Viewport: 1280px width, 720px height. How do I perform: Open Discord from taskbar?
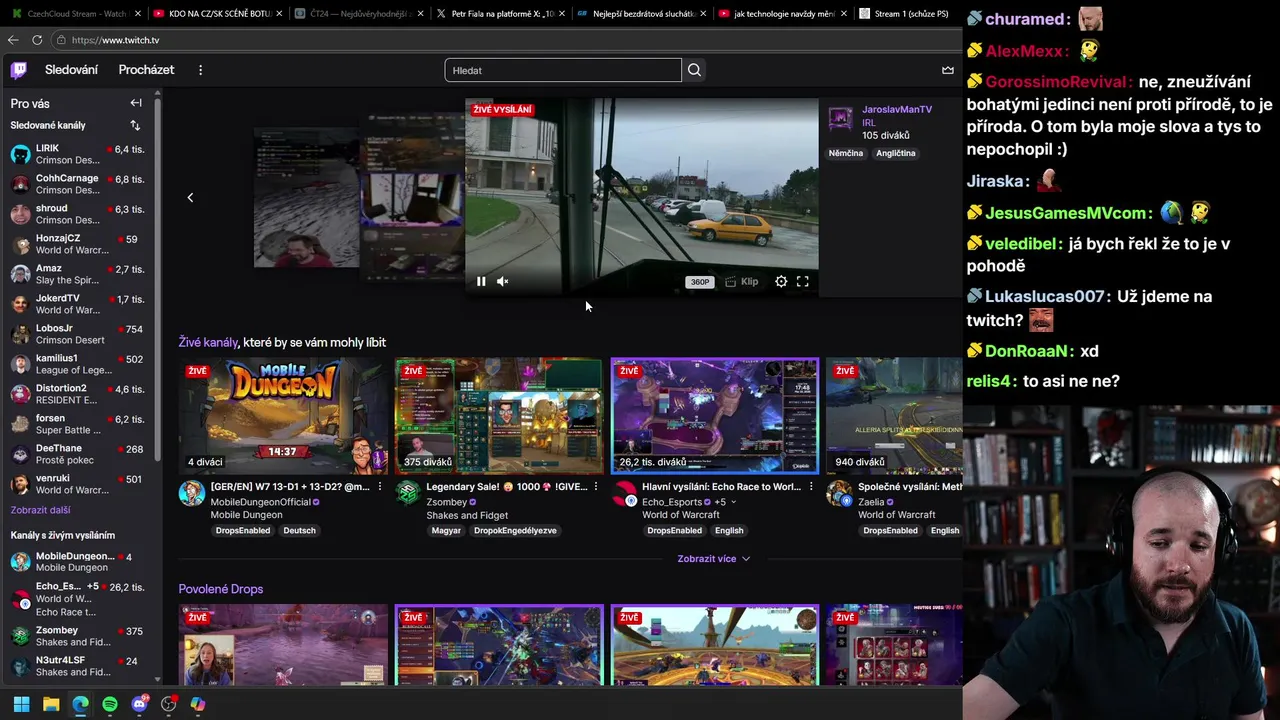point(139,704)
